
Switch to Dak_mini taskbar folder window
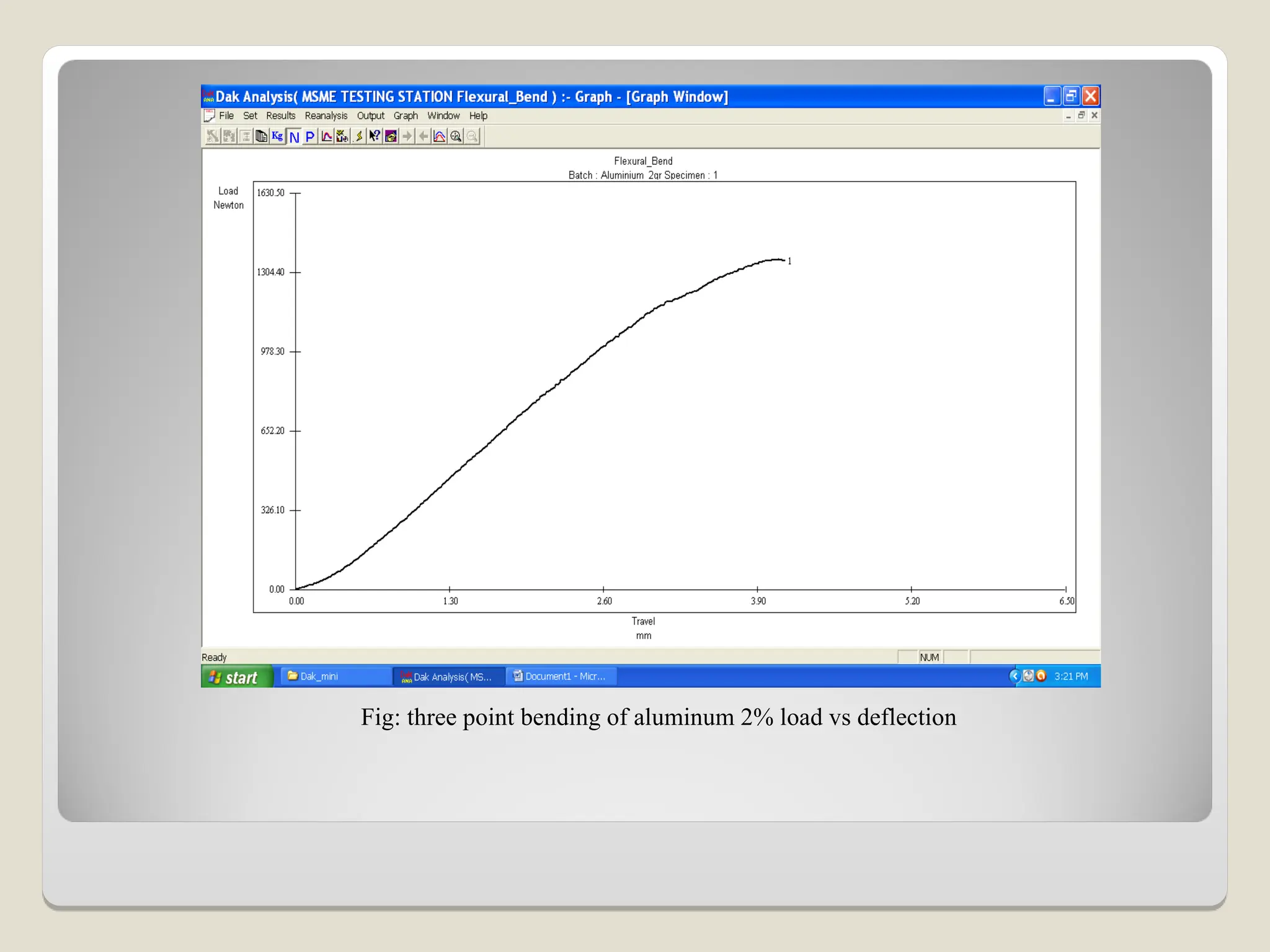(x=335, y=676)
